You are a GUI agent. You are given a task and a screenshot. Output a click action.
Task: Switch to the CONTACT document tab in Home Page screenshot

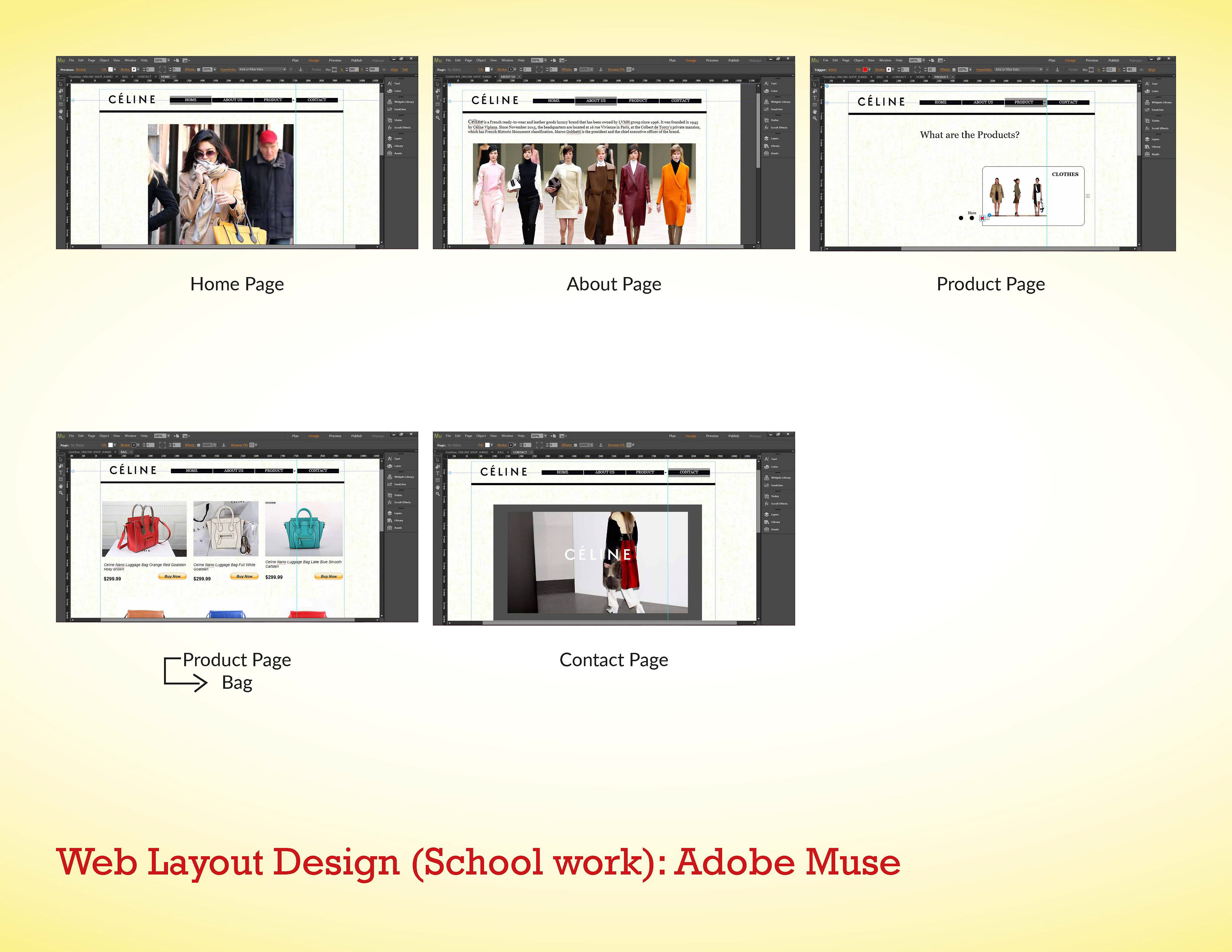(x=144, y=77)
